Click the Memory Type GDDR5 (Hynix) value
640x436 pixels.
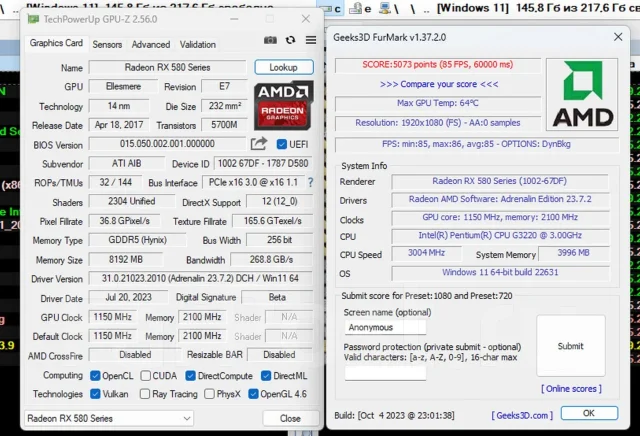point(137,240)
